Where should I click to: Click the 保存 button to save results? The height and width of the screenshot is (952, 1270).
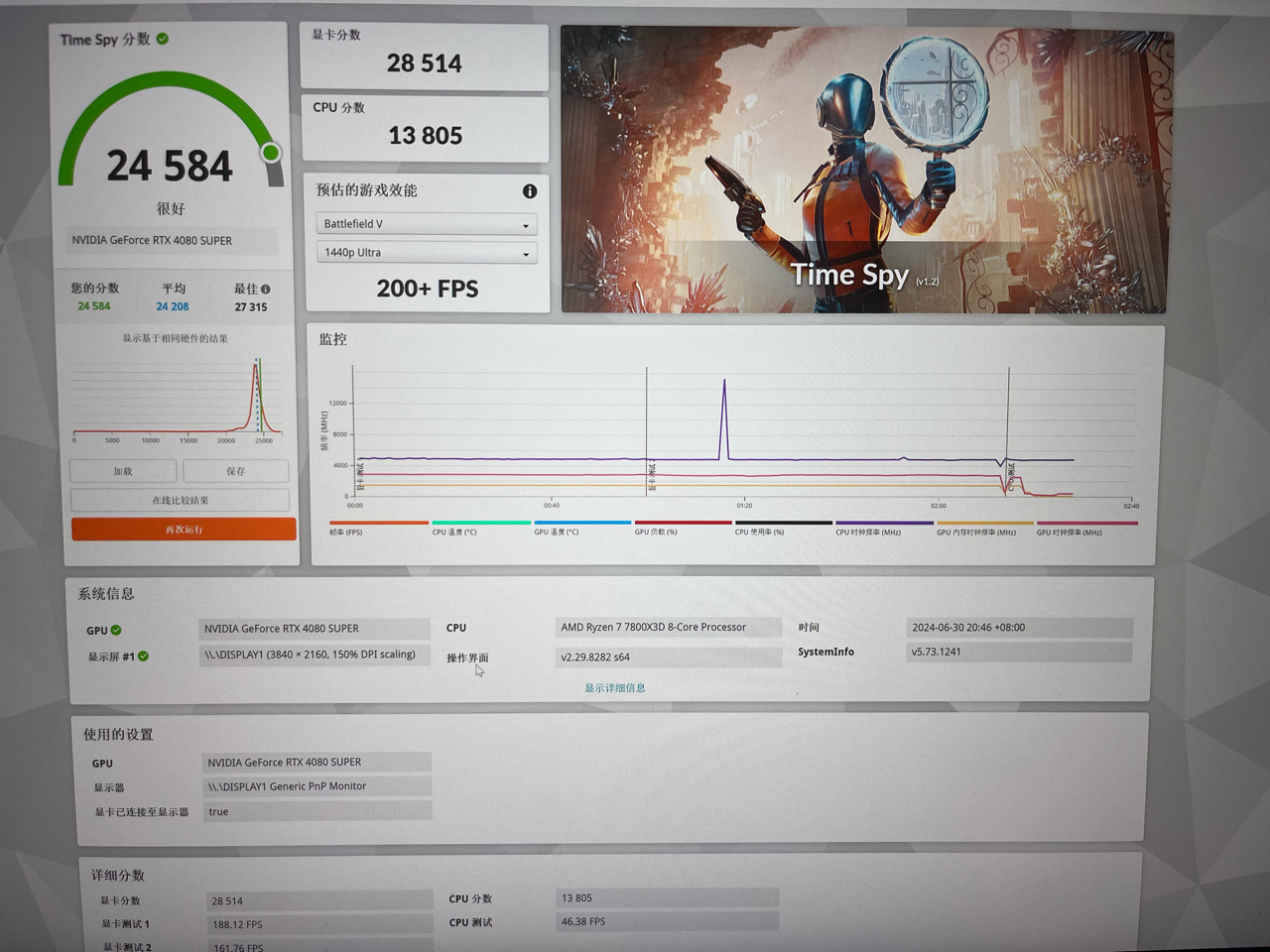(x=235, y=470)
